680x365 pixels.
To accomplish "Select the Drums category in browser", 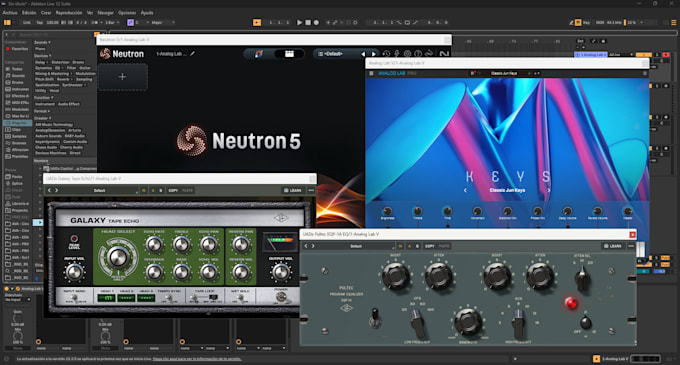I will (15, 82).
